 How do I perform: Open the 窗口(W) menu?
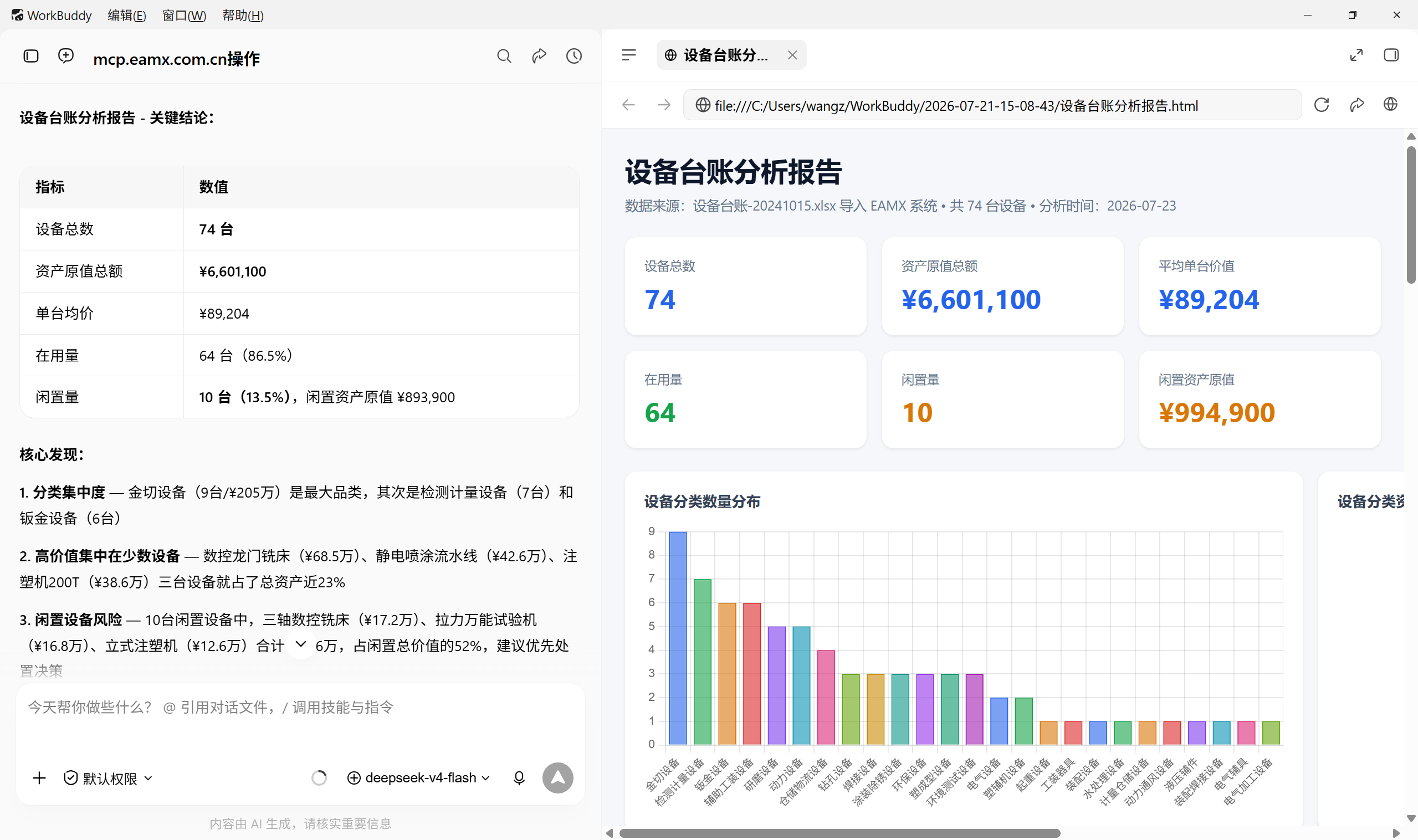184,16
